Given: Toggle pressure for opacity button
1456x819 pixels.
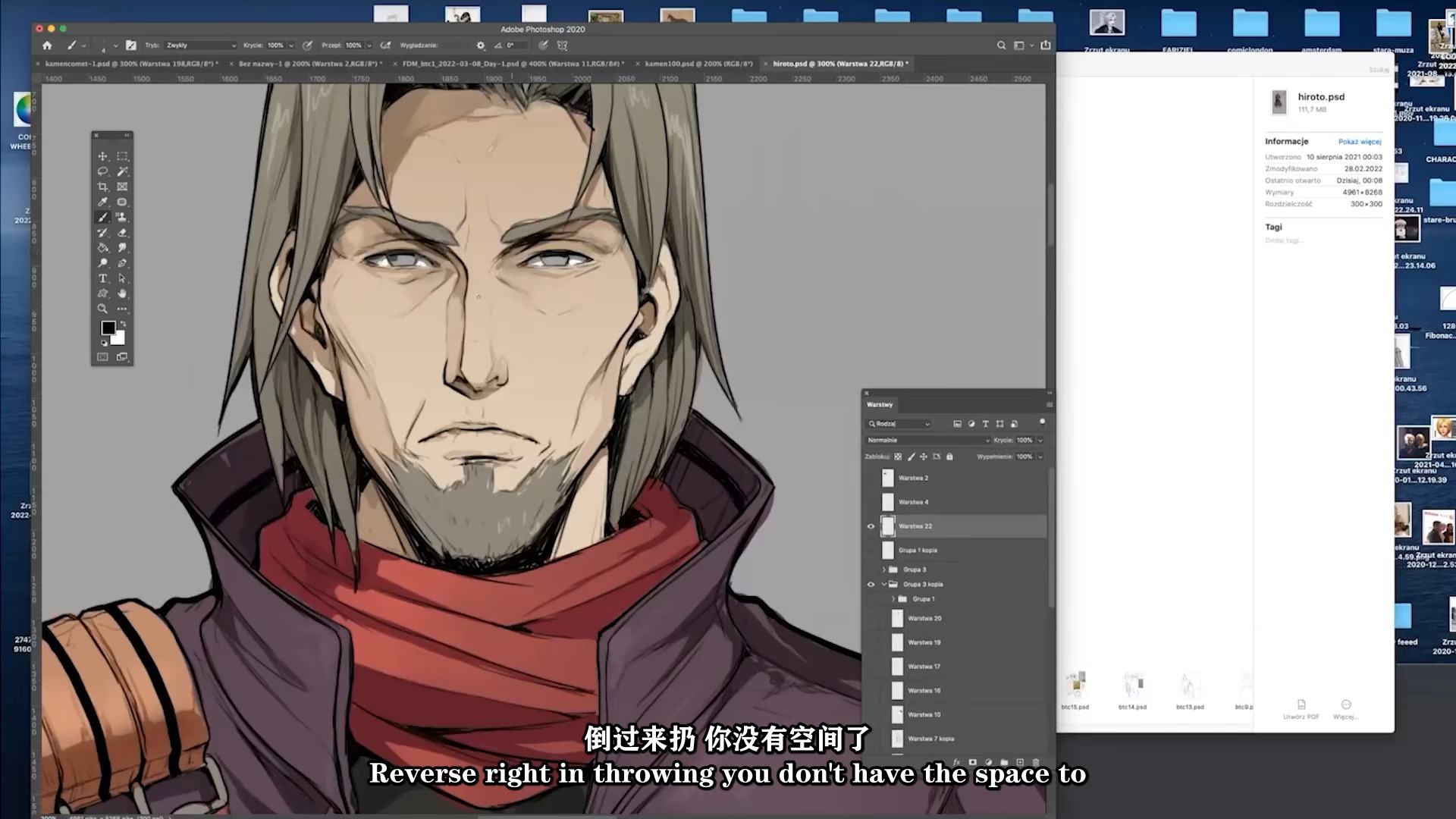Looking at the screenshot, I should 307,45.
